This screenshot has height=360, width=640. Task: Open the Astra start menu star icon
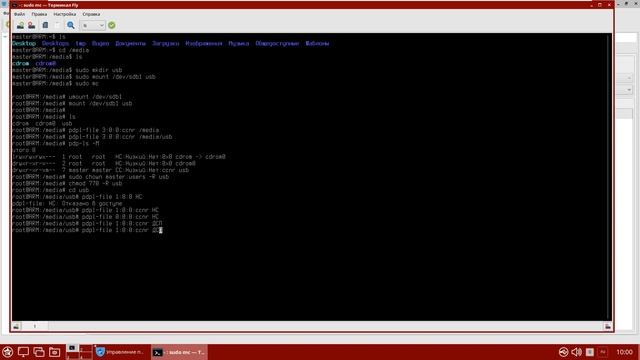pyautogui.click(x=7, y=352)
